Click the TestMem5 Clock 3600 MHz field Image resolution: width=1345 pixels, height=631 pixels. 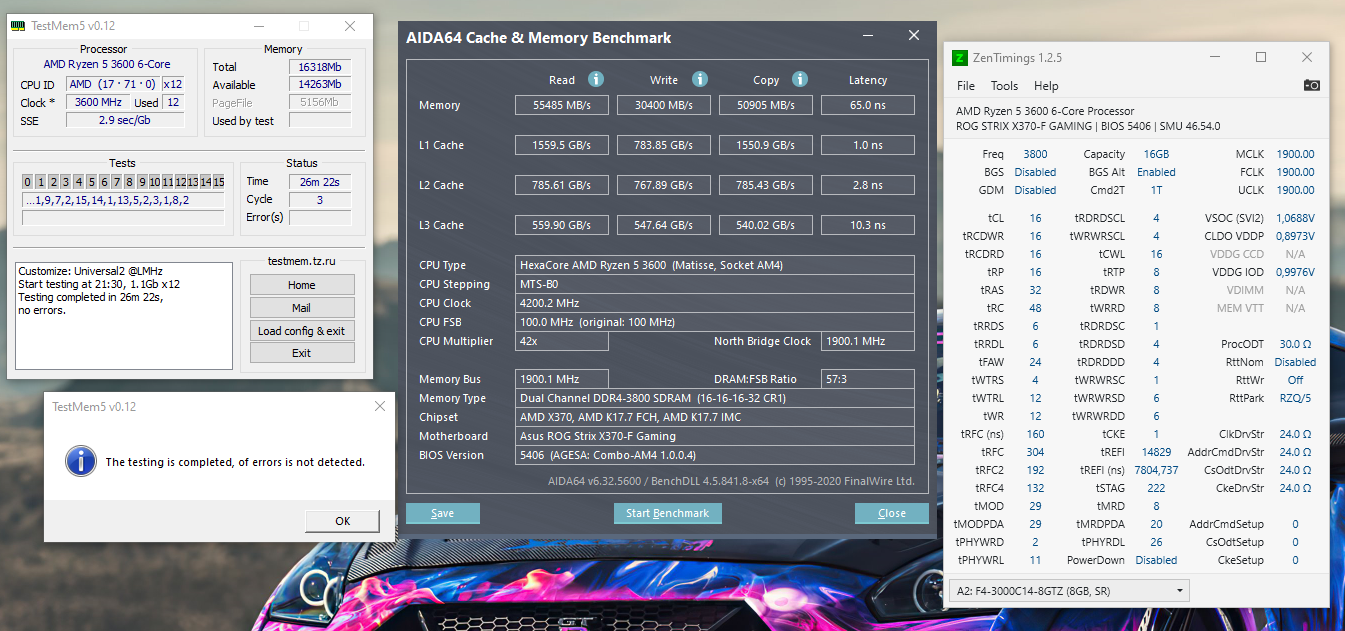pyautogui.click(x=97, y=102)
